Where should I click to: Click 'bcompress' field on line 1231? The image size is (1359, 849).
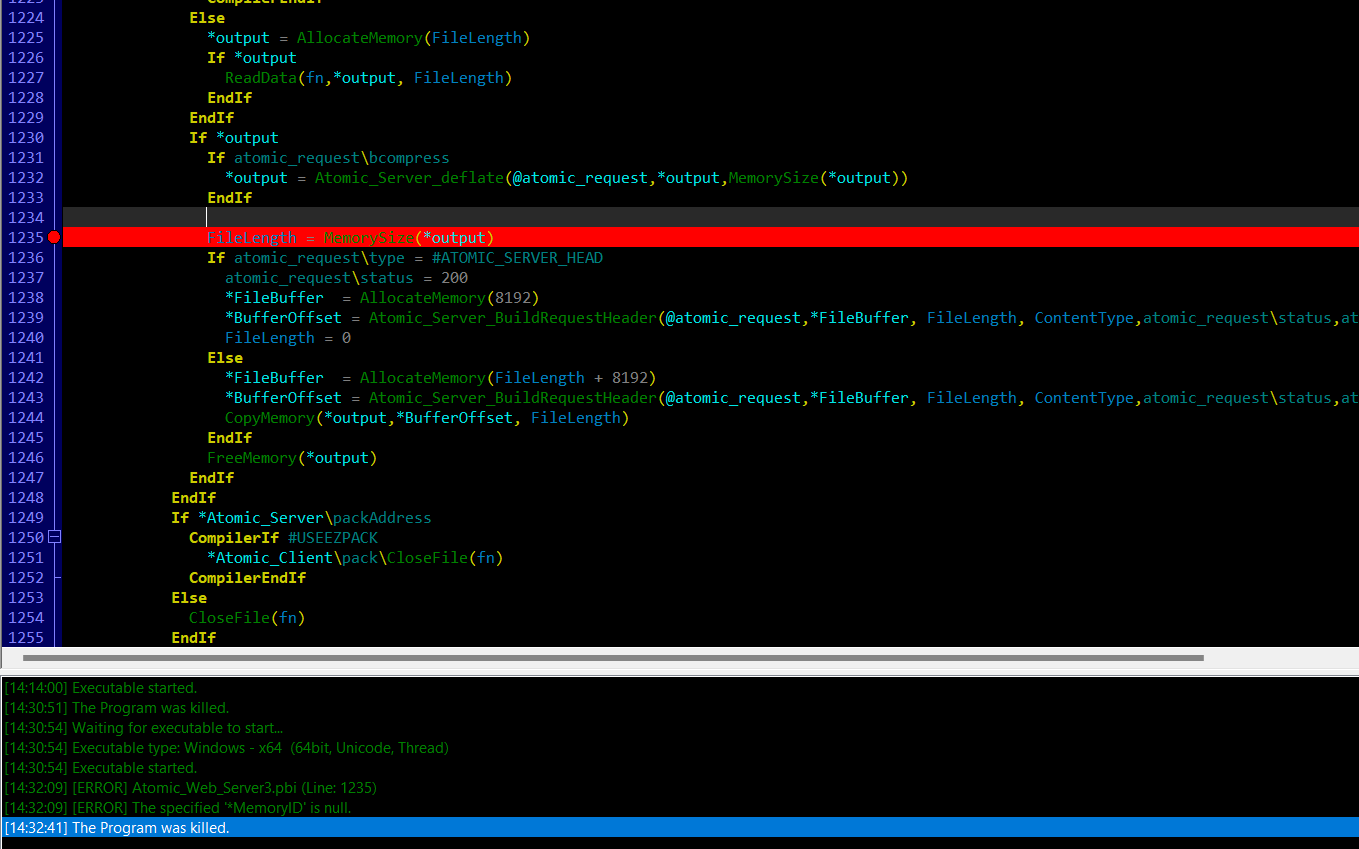click(409, 157)
